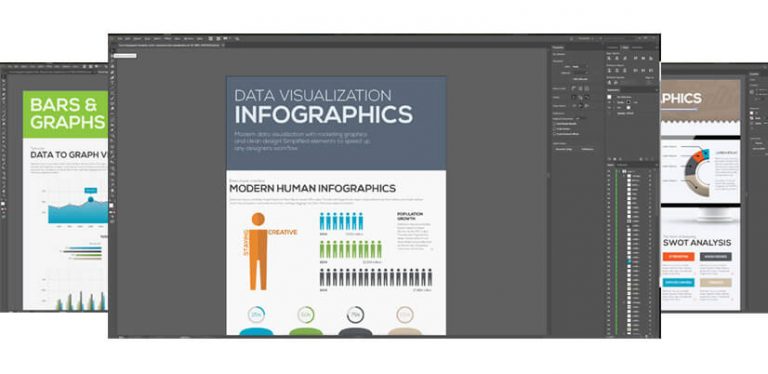Click Horizontal Distribute Right icon
768x374 pixels.
[650, 70]
